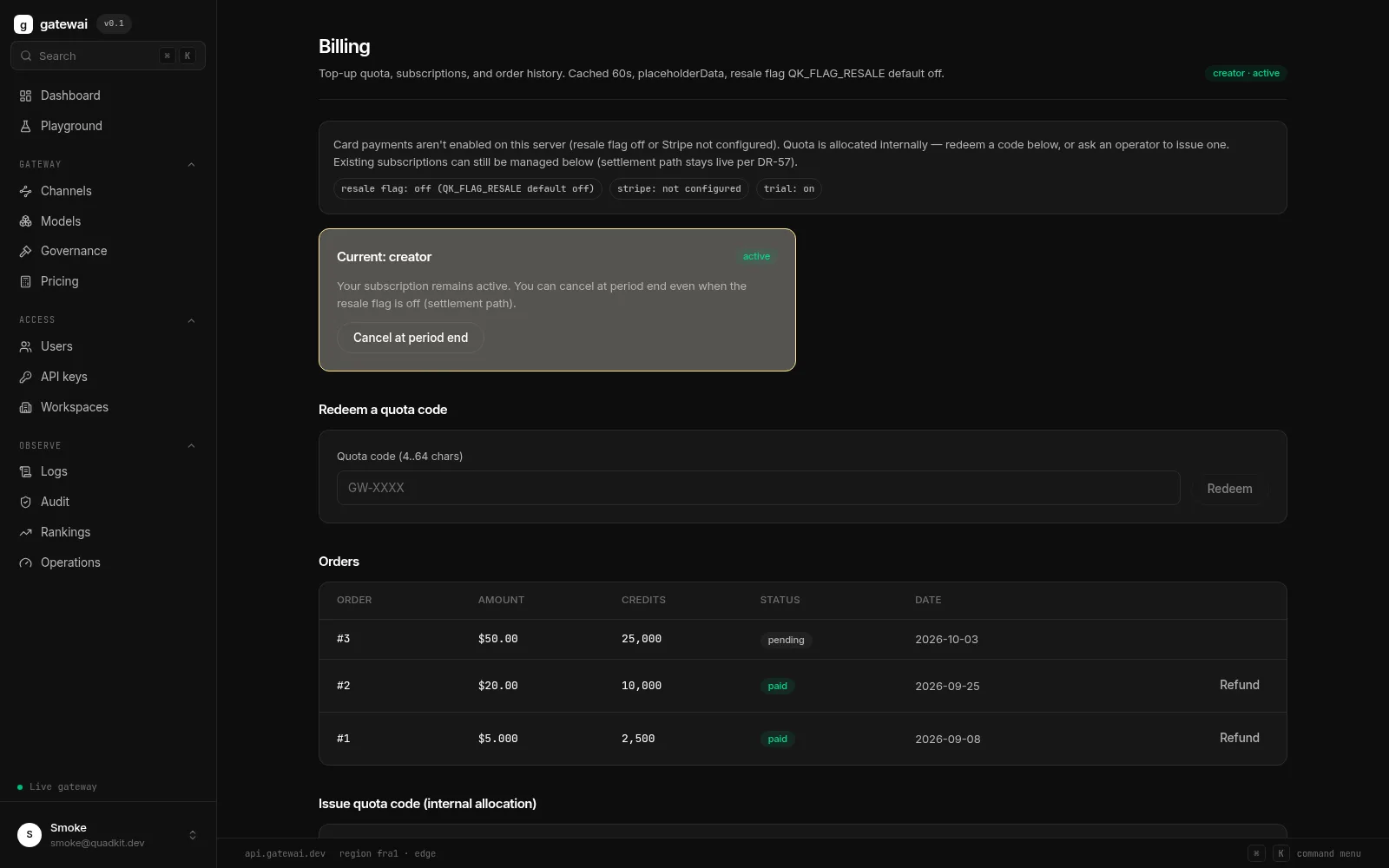Click the Logs scroll icon
1389x868 pixels.
coord(26,471)
